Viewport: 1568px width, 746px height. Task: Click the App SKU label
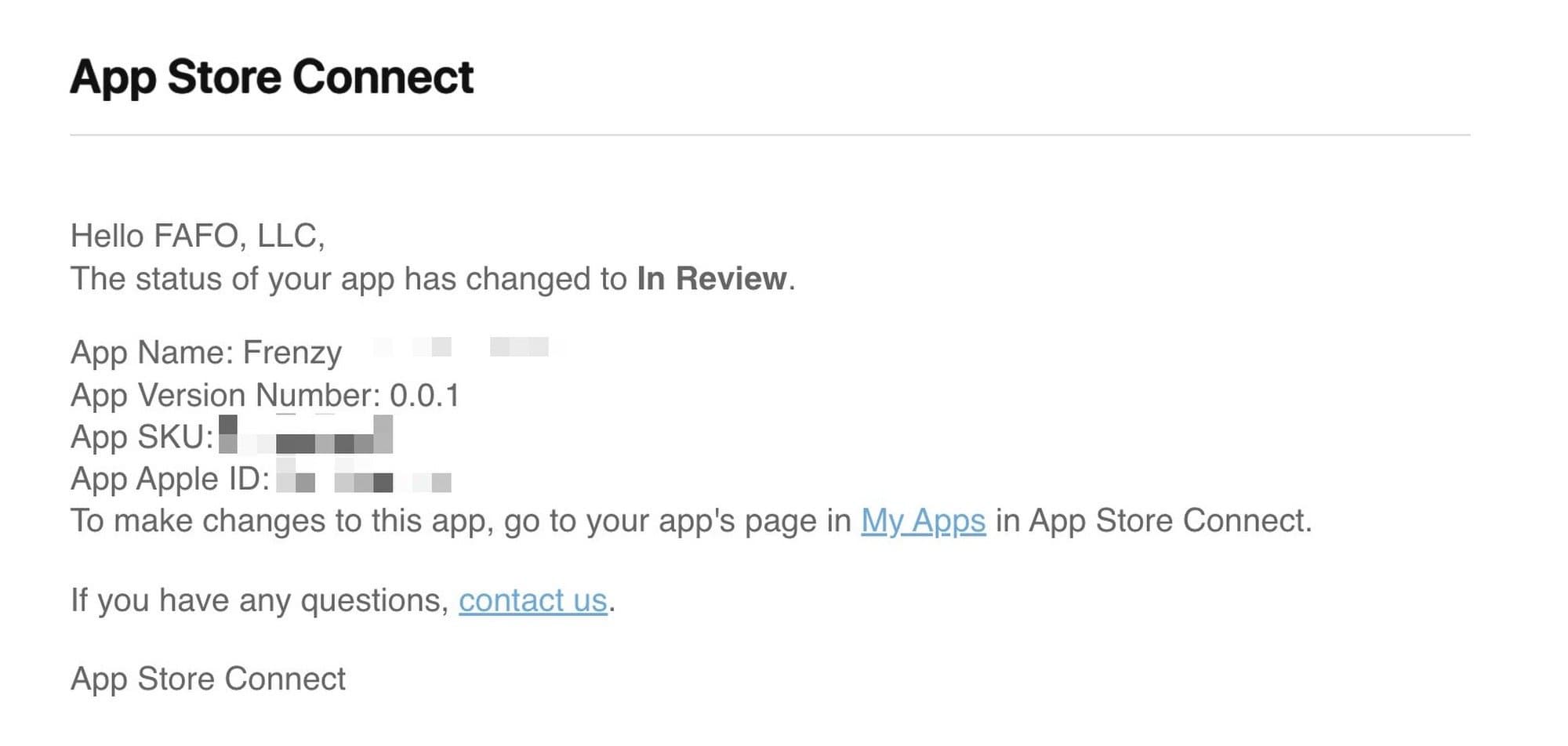pyautogui.click(x=141, y=437)
